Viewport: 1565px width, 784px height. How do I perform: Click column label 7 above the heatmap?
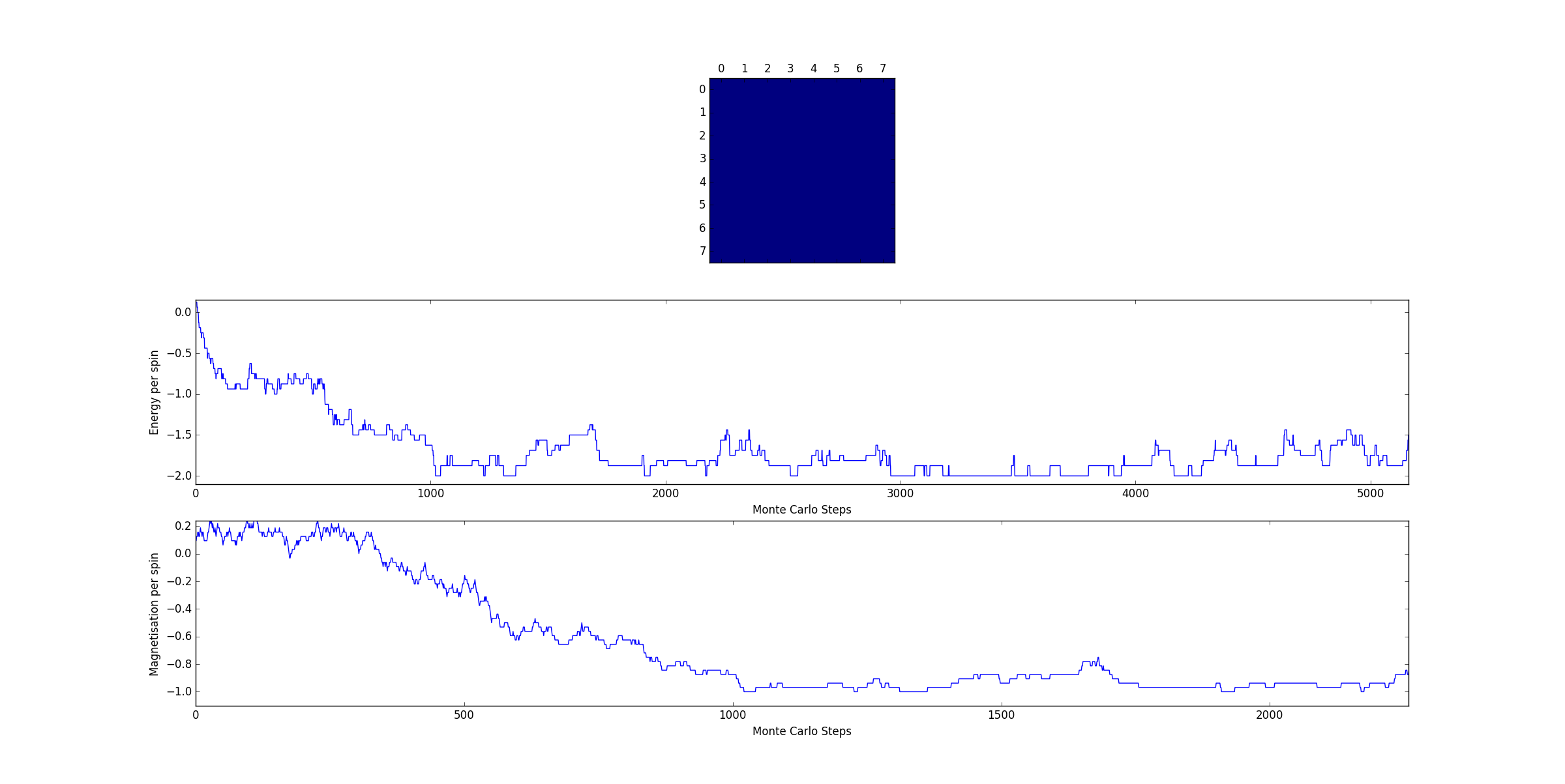(x=883, y=68)
